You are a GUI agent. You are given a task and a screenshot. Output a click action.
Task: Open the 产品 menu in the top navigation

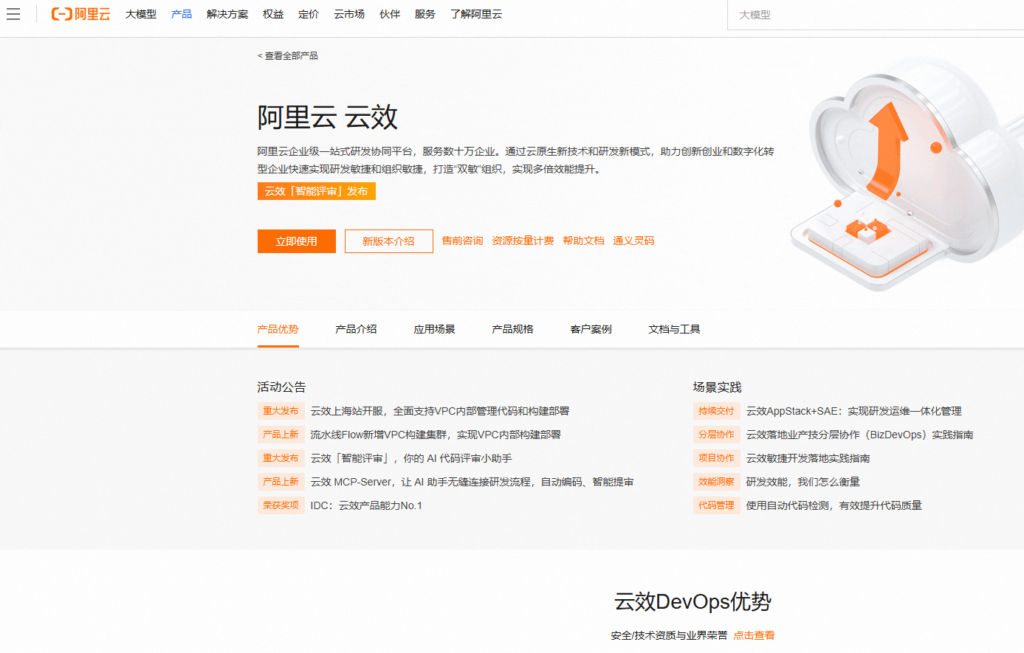(181, 14)
